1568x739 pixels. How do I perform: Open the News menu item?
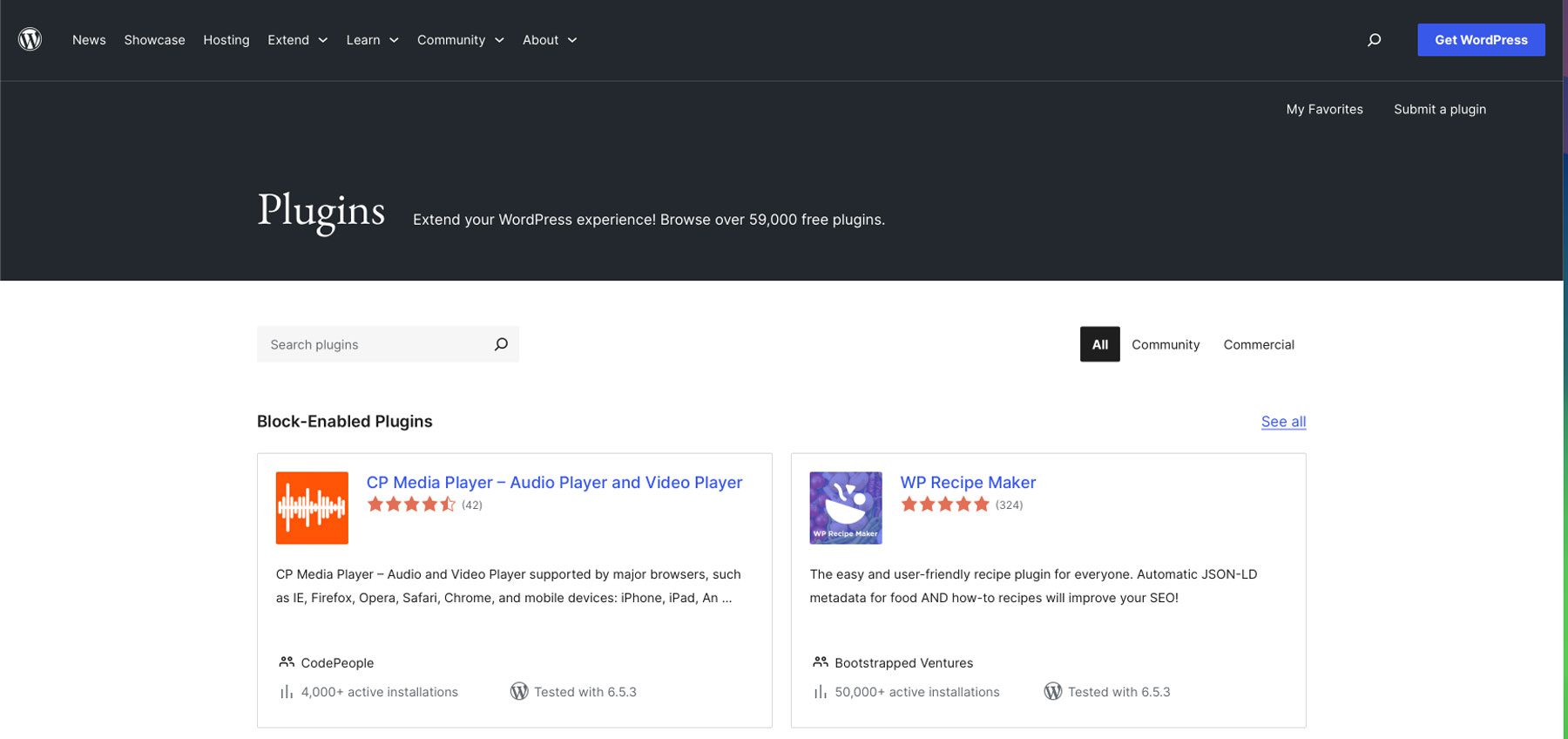[x=89, y=40]
